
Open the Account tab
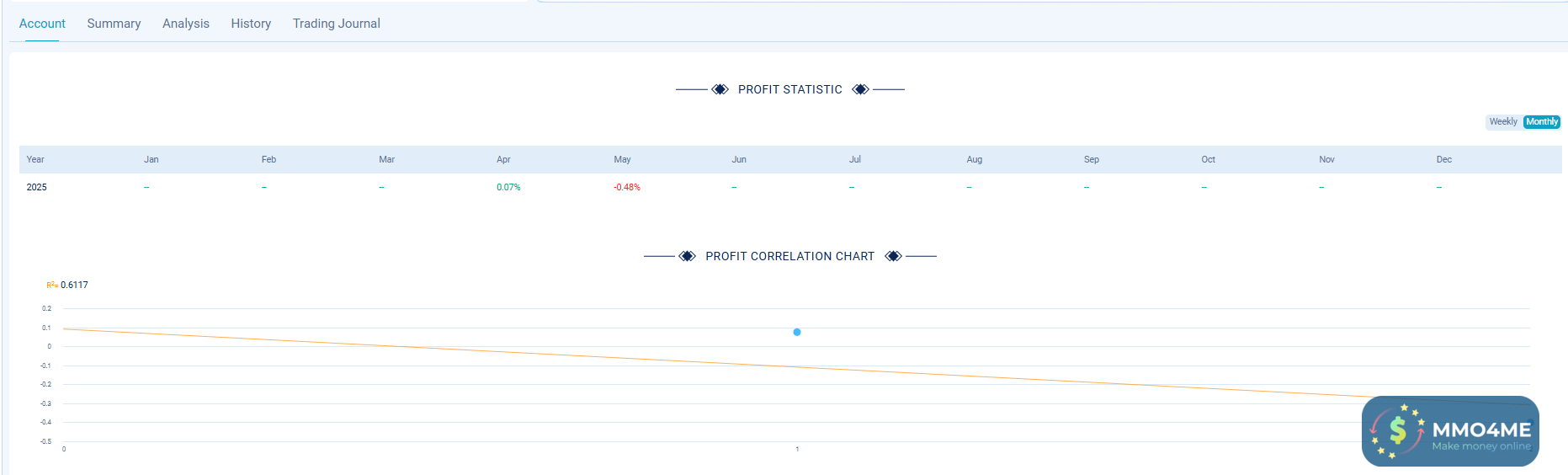click(42, 24)
